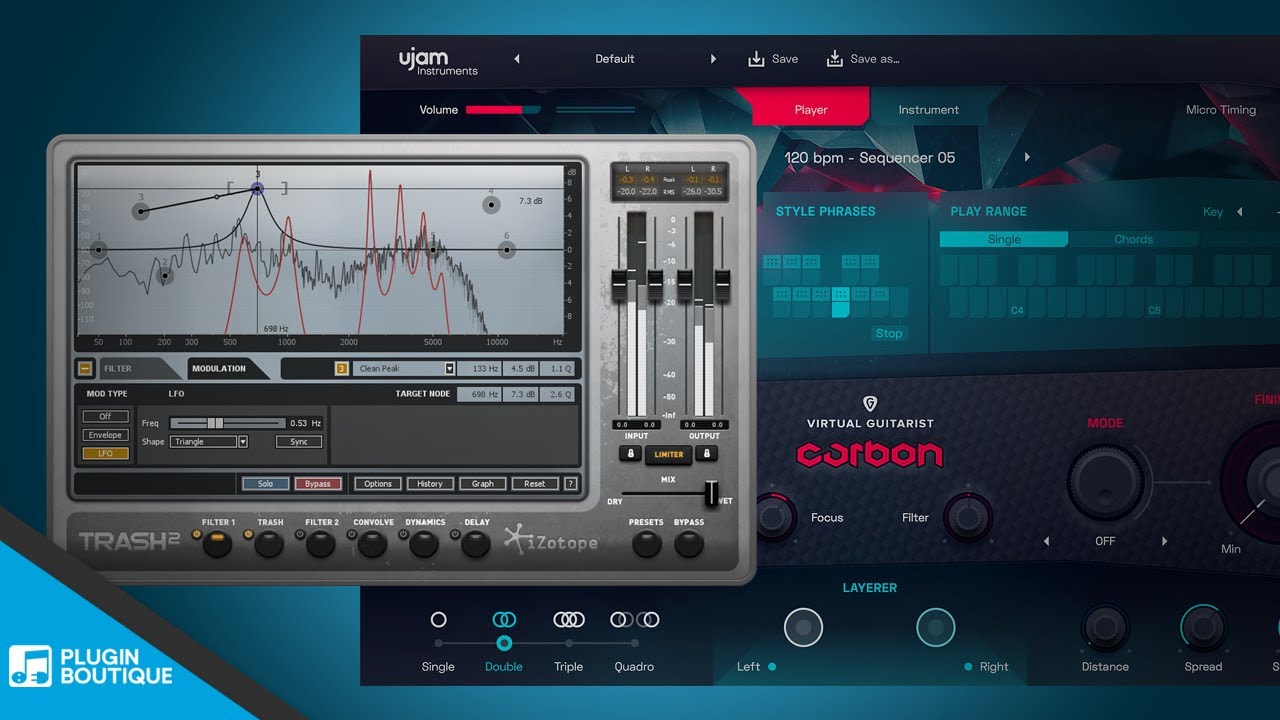
Task: Open History in Trash 2
Action: 430,483
